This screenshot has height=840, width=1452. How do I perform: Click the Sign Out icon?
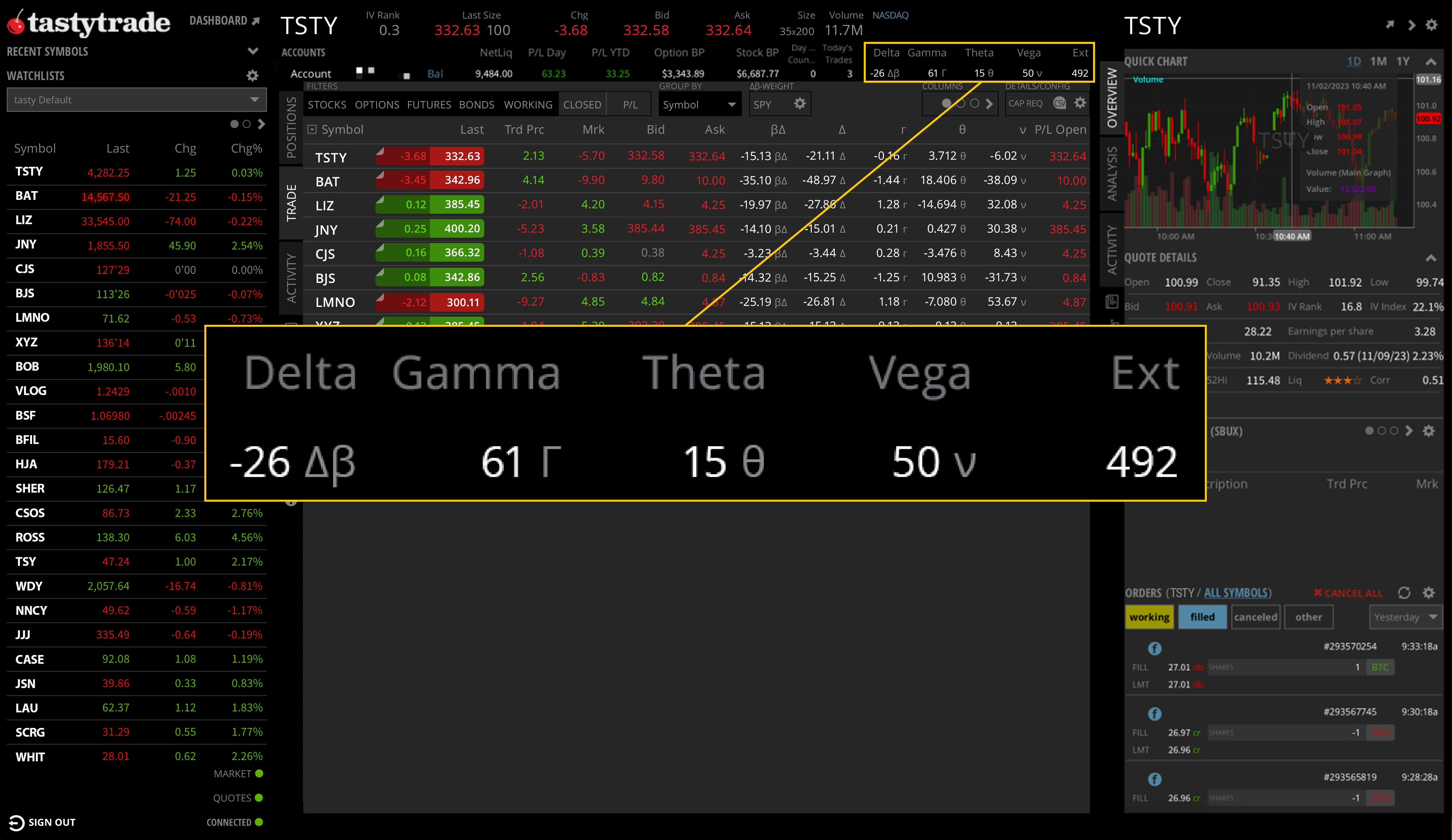(16, 822)
